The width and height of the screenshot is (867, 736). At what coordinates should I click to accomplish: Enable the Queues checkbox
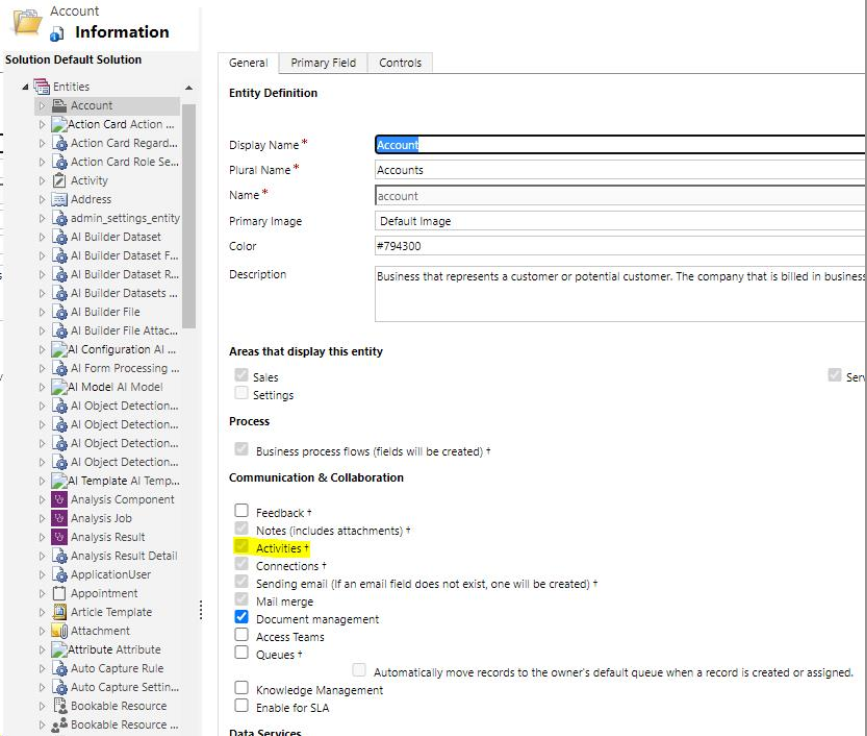[241, 652]
